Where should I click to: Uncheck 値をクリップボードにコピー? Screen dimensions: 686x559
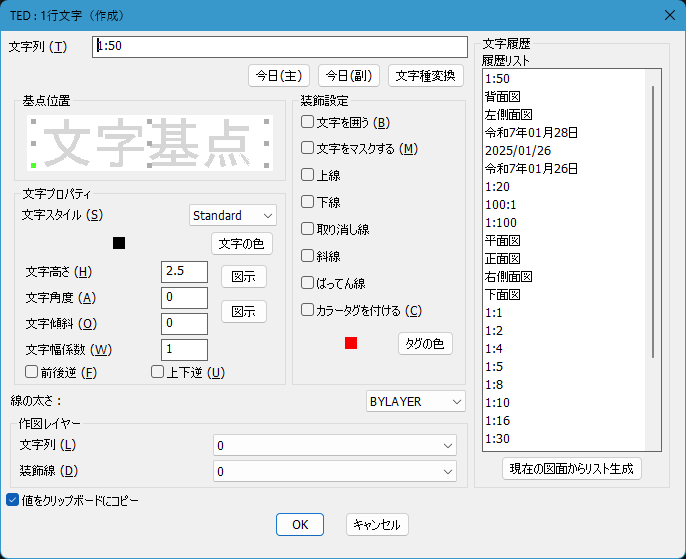click(x=13, y=500)
